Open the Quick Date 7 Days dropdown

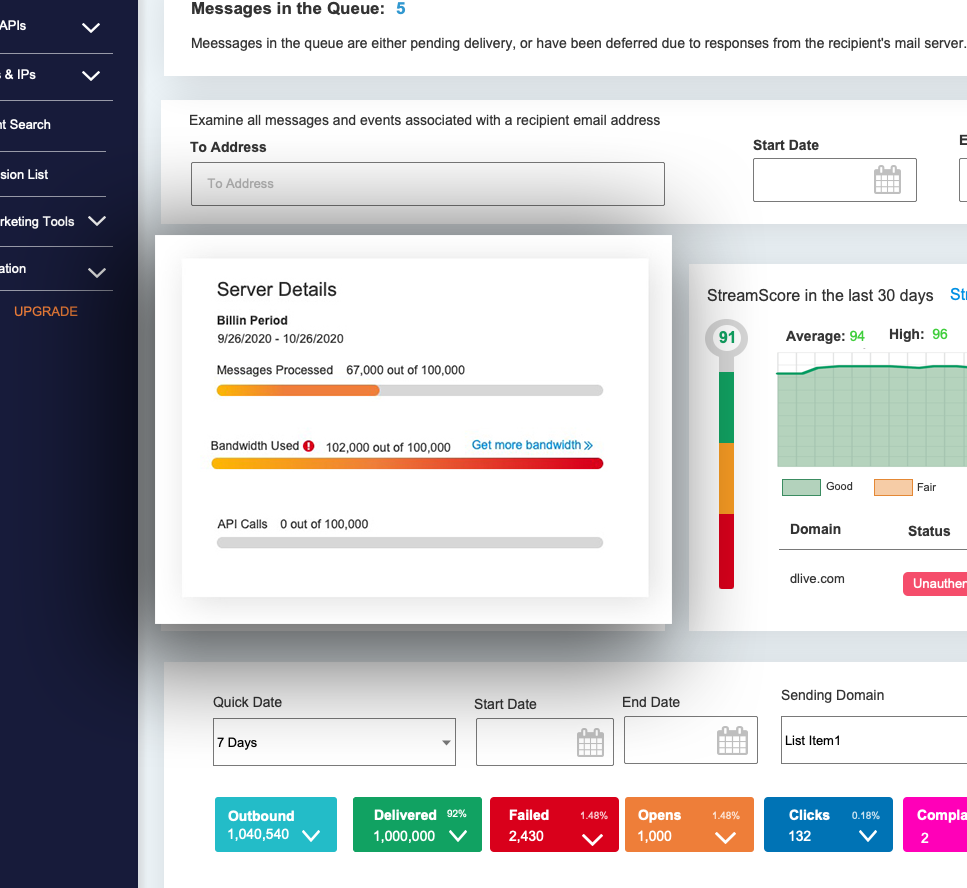click(334, 742)
